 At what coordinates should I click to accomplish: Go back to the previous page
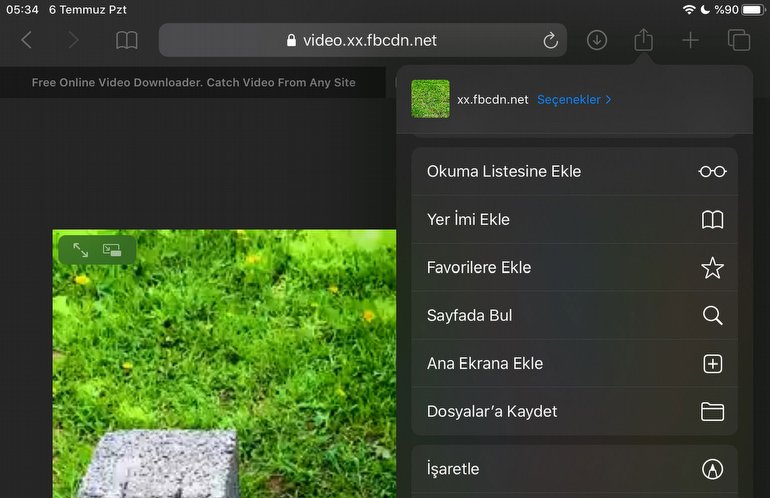[27, 40]
